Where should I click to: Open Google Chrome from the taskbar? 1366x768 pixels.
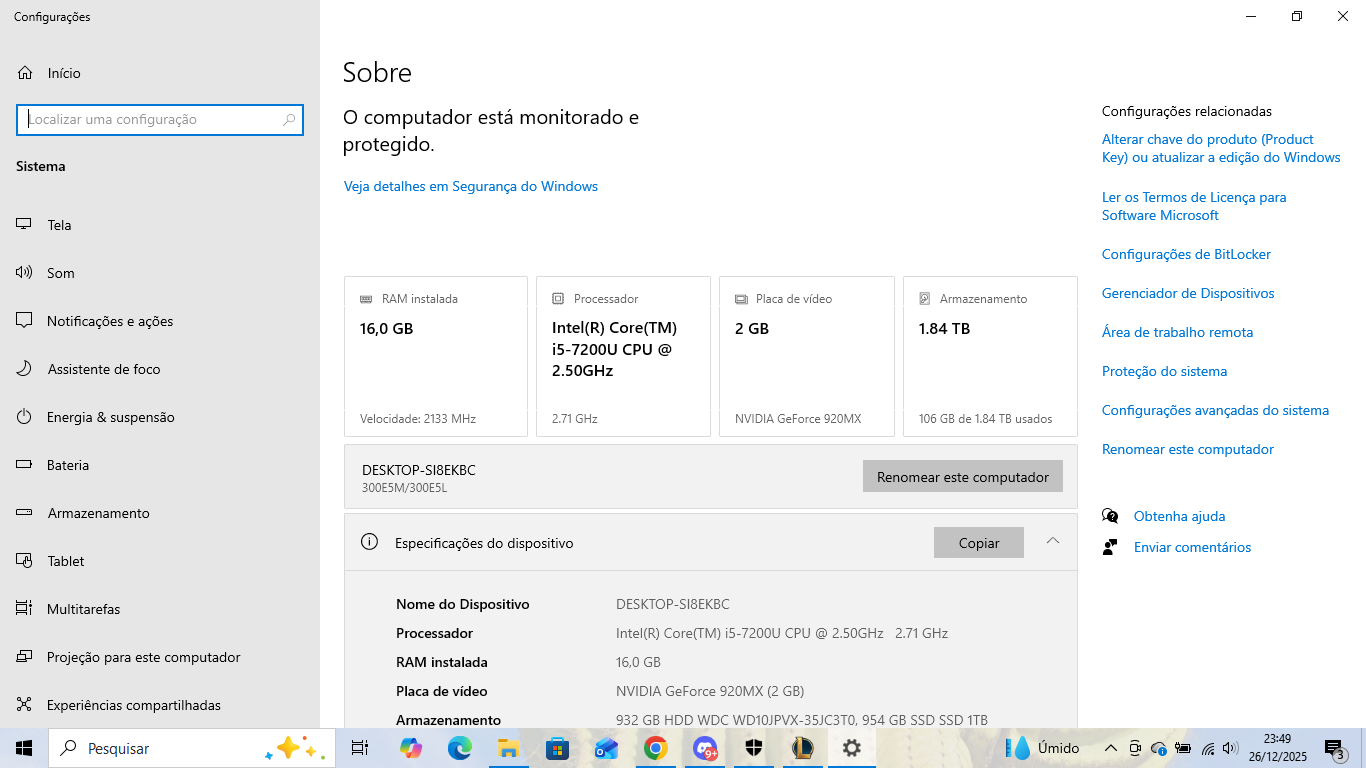click(x=655, y=748)
